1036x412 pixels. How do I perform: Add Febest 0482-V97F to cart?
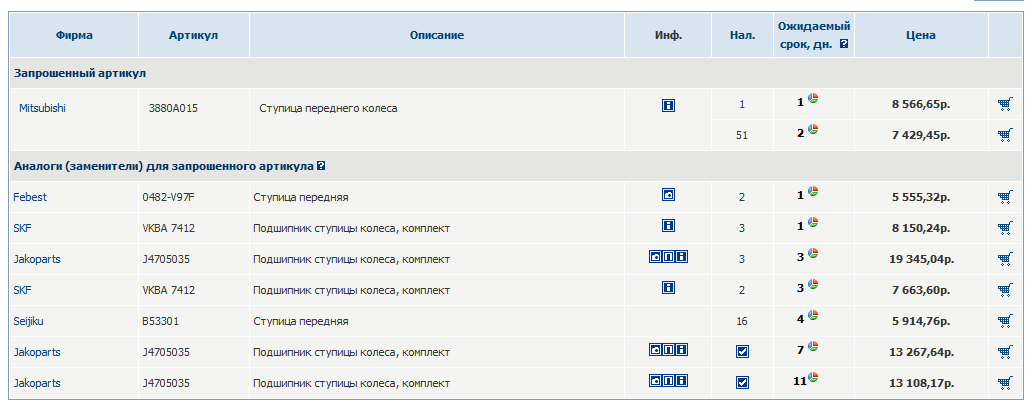(x=1004, y=197)
